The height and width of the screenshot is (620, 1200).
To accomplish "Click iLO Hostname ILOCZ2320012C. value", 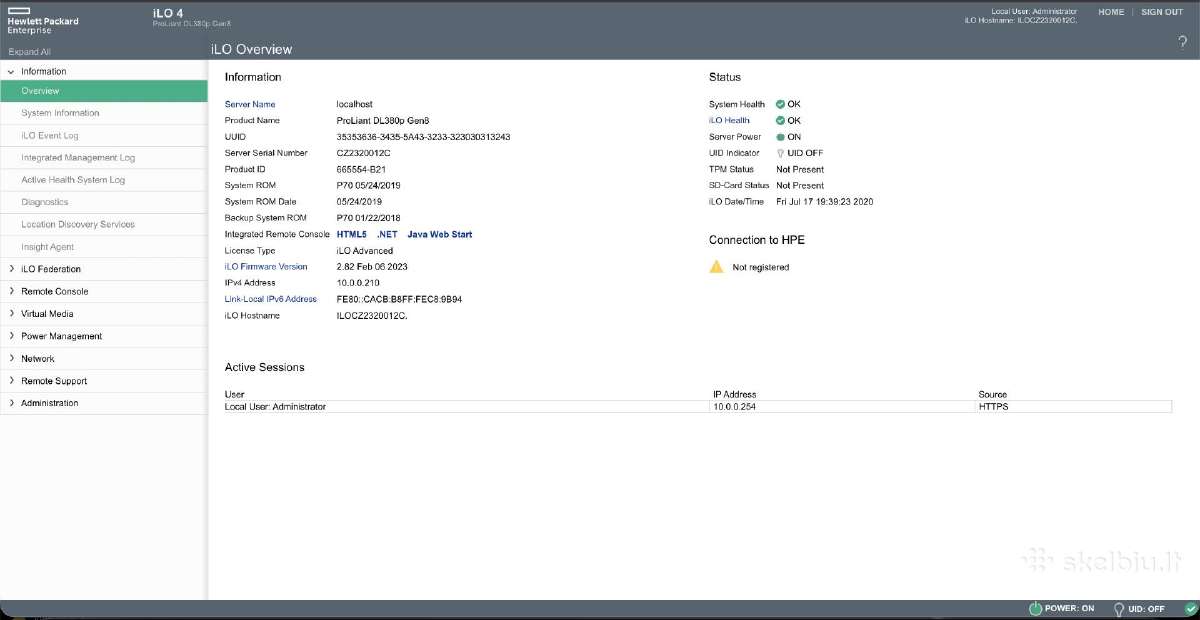I will click(372, 315).
